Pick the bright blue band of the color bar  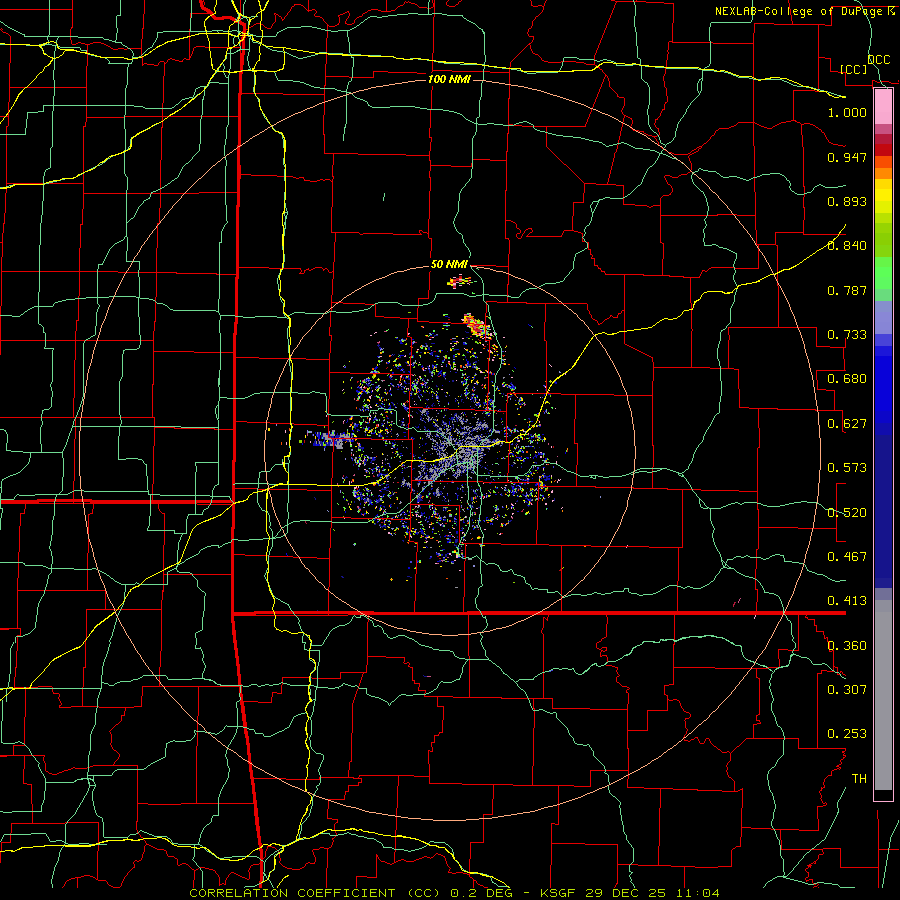pyautogui.click(x=883, y=390)
